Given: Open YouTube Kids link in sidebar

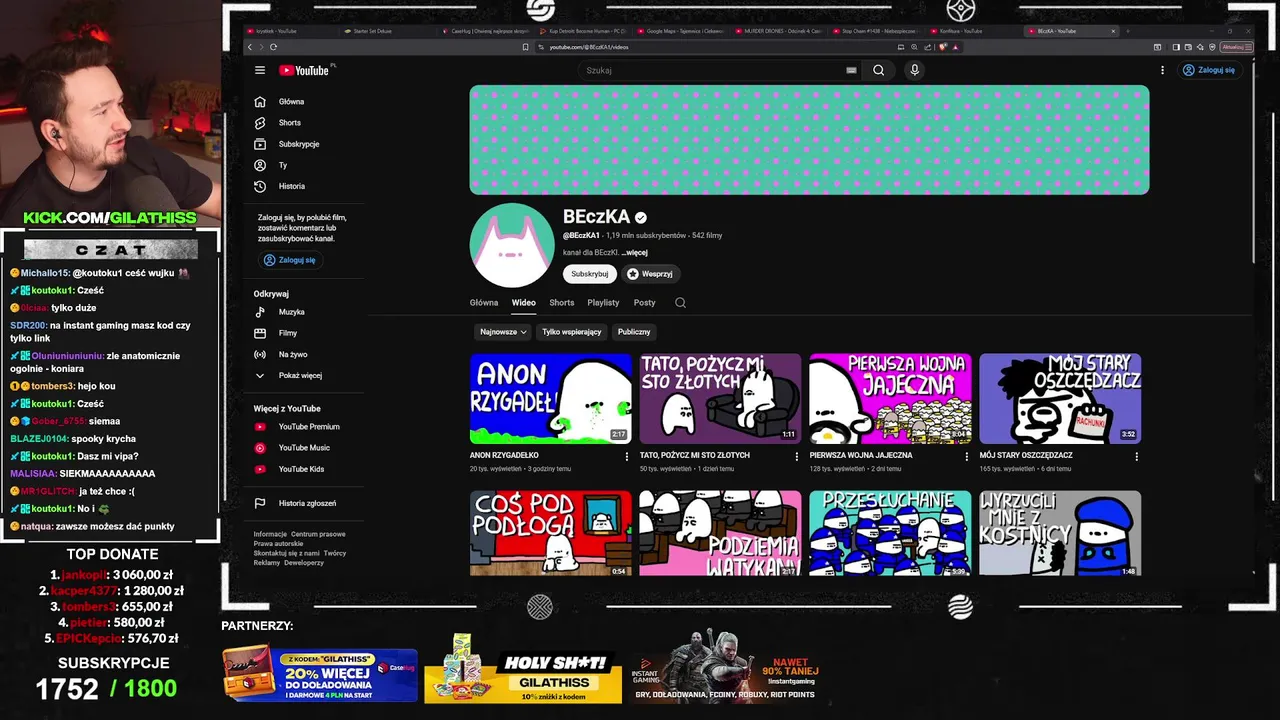Looking at the screenshot, I should 301,469.
